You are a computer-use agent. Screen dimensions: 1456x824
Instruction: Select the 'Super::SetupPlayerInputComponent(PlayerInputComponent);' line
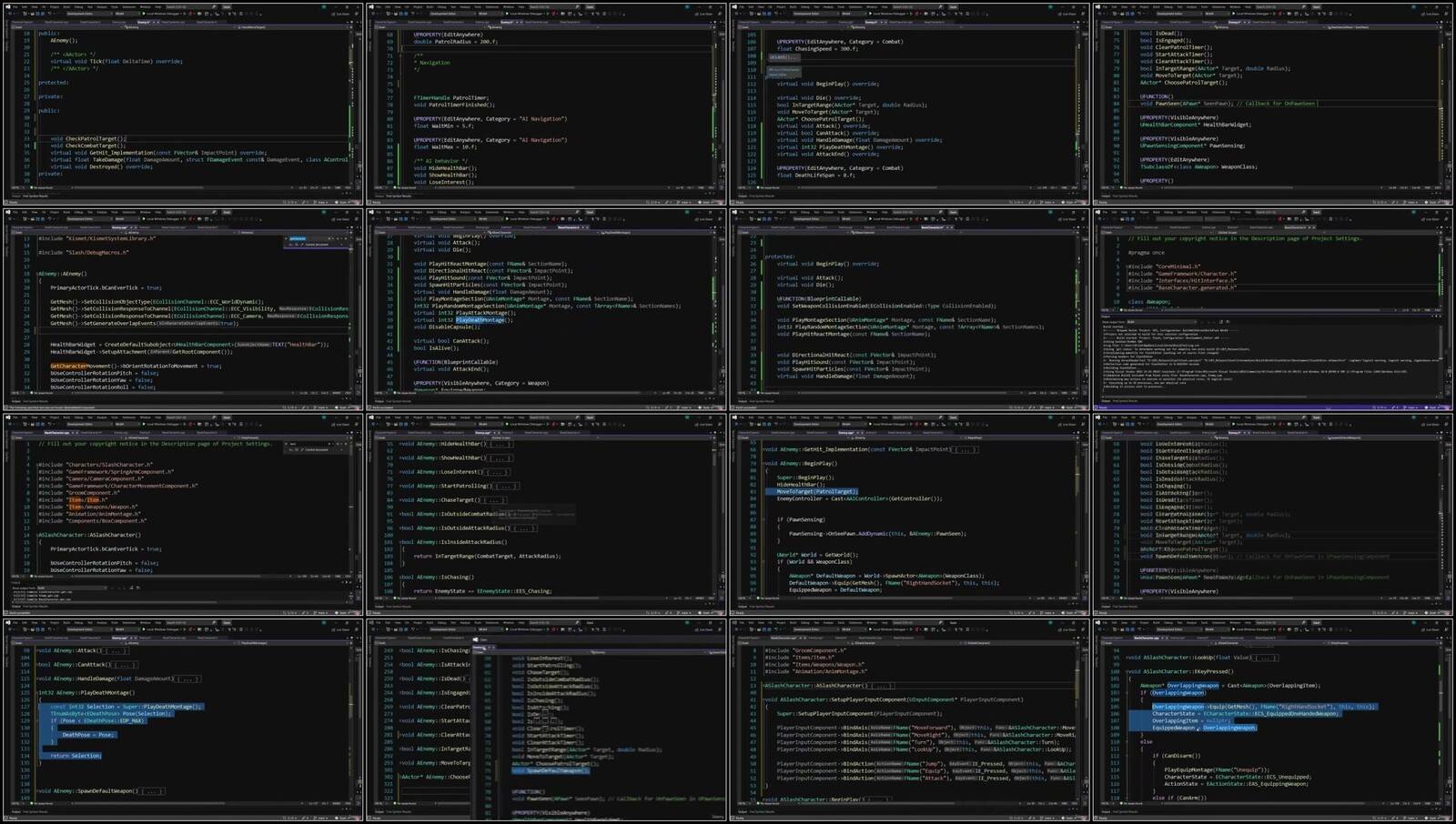pyautogui.click(x=860, y=714)
